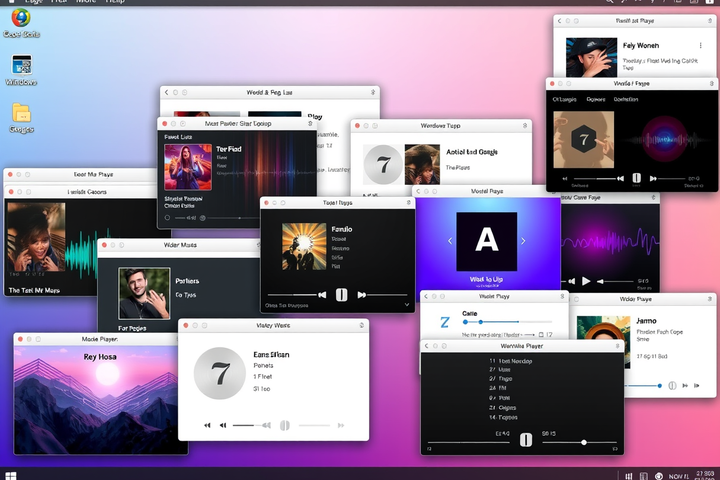Image resolution: width=720 pixels, height=480 pixels.
Task: Click the large "A" album tile
Action: (487, 241)
